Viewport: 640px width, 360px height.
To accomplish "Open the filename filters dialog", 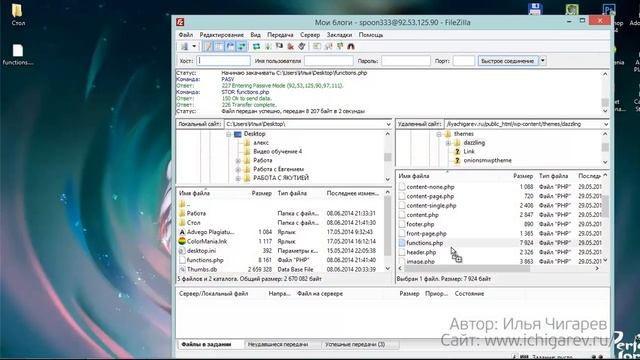I will [x=317, y=47].
